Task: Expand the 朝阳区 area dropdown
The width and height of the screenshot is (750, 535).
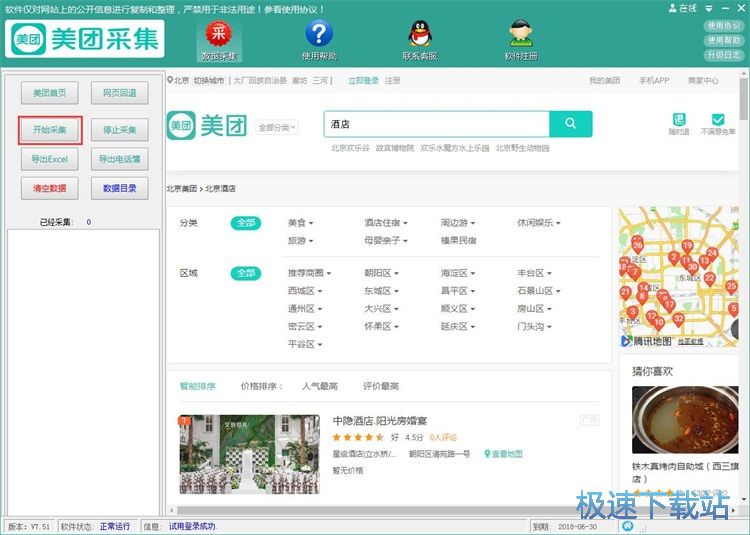Action: pyautogui.click(x=382, y=272)
